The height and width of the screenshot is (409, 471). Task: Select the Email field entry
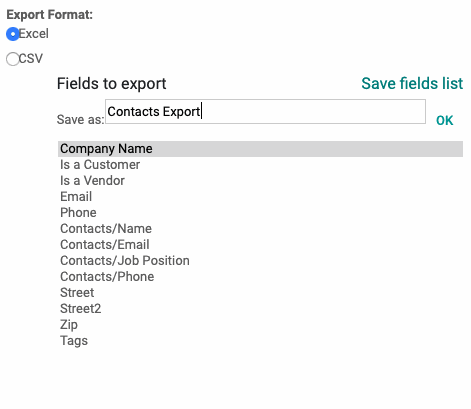[x=260, y=197]
